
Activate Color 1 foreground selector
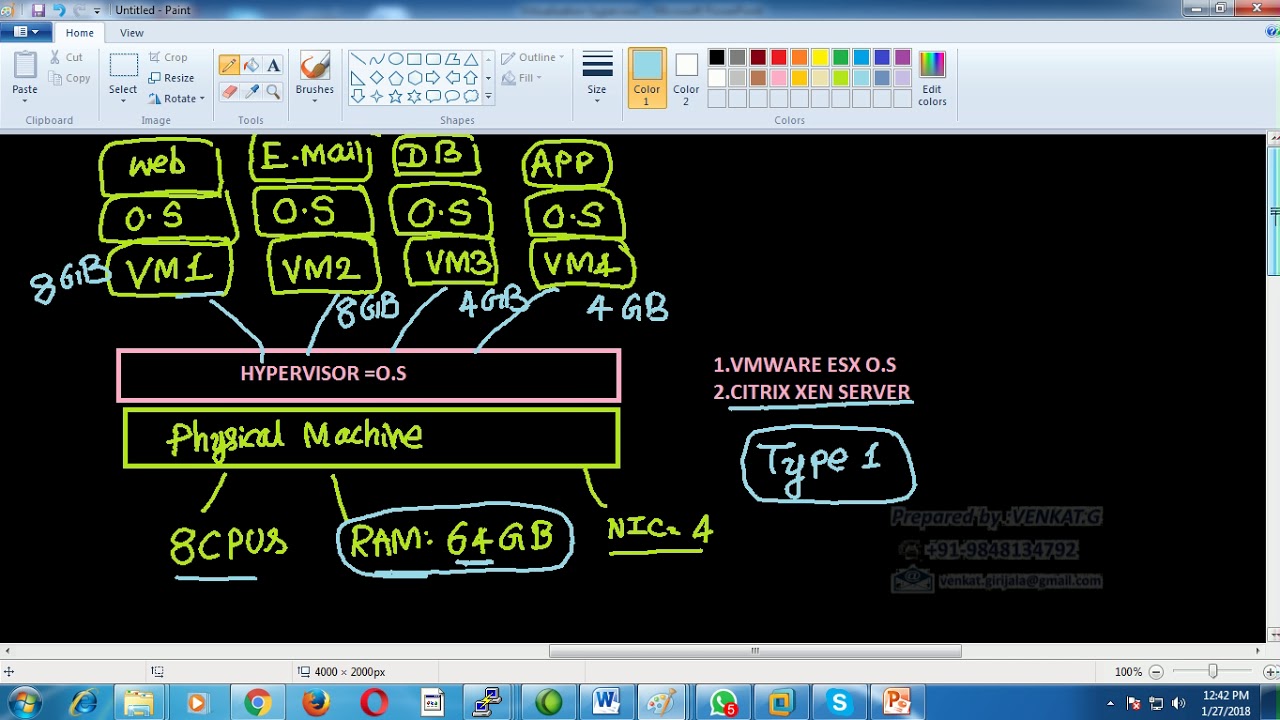tap(647, 78)
